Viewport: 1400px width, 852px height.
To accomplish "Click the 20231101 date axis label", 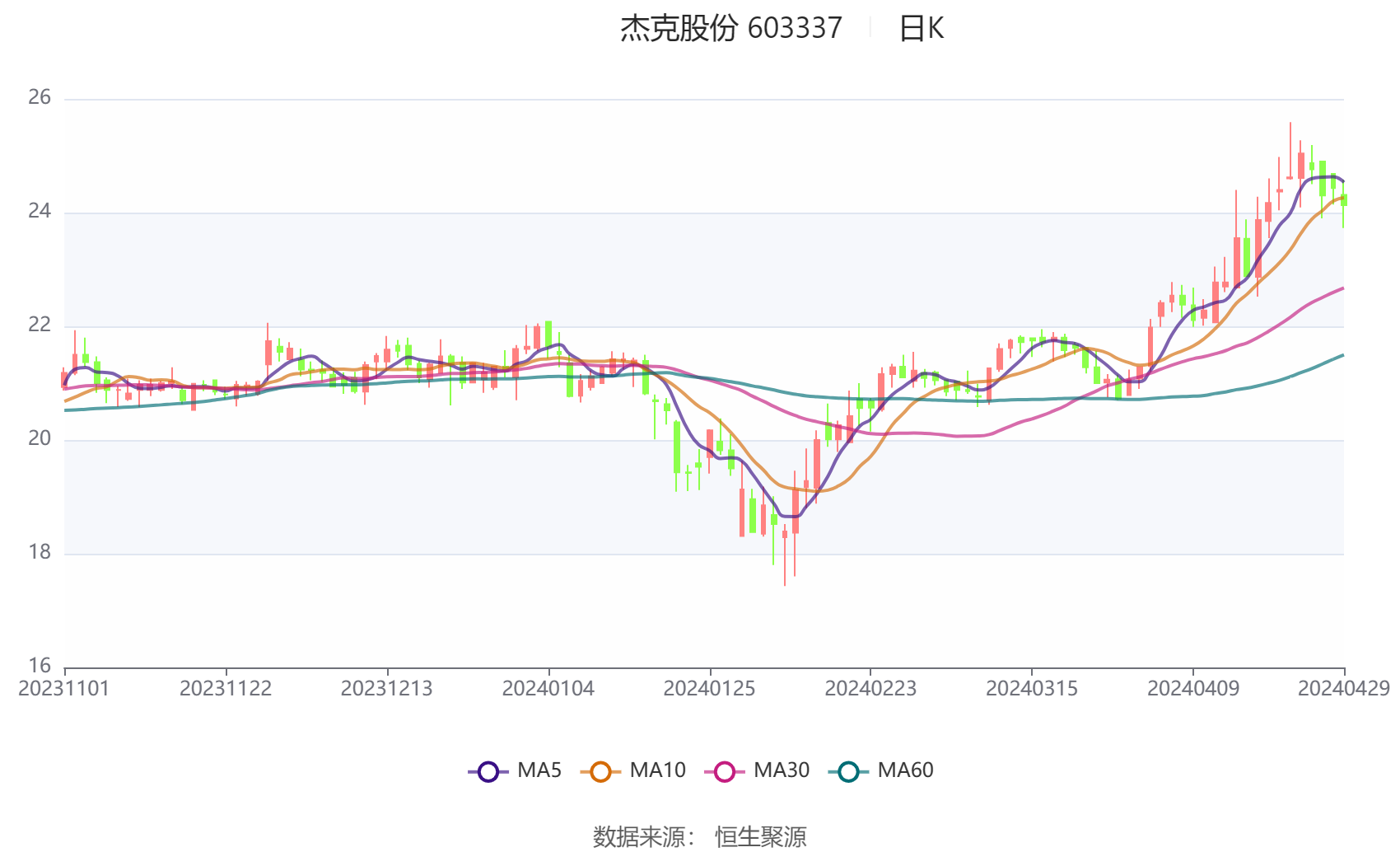I will point(64,689).
